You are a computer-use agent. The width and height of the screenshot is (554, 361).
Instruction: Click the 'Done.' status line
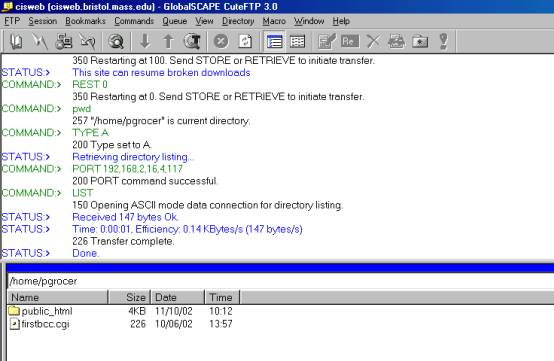tap(86, 253)
